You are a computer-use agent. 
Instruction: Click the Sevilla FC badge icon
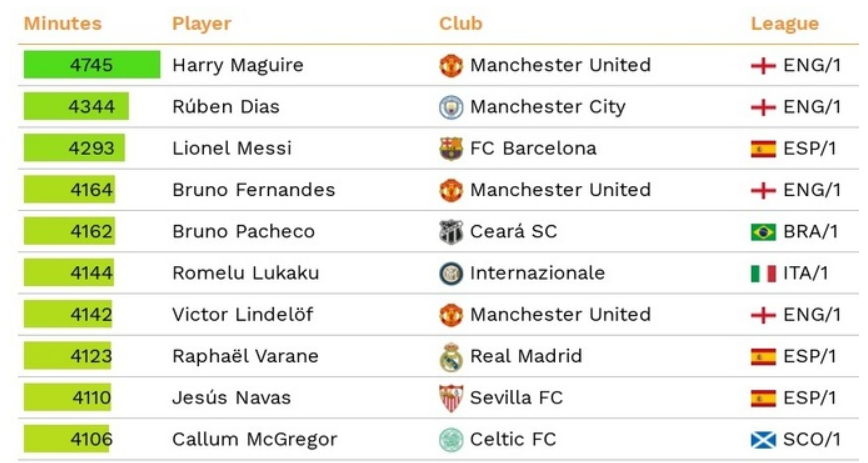(451, 398)
